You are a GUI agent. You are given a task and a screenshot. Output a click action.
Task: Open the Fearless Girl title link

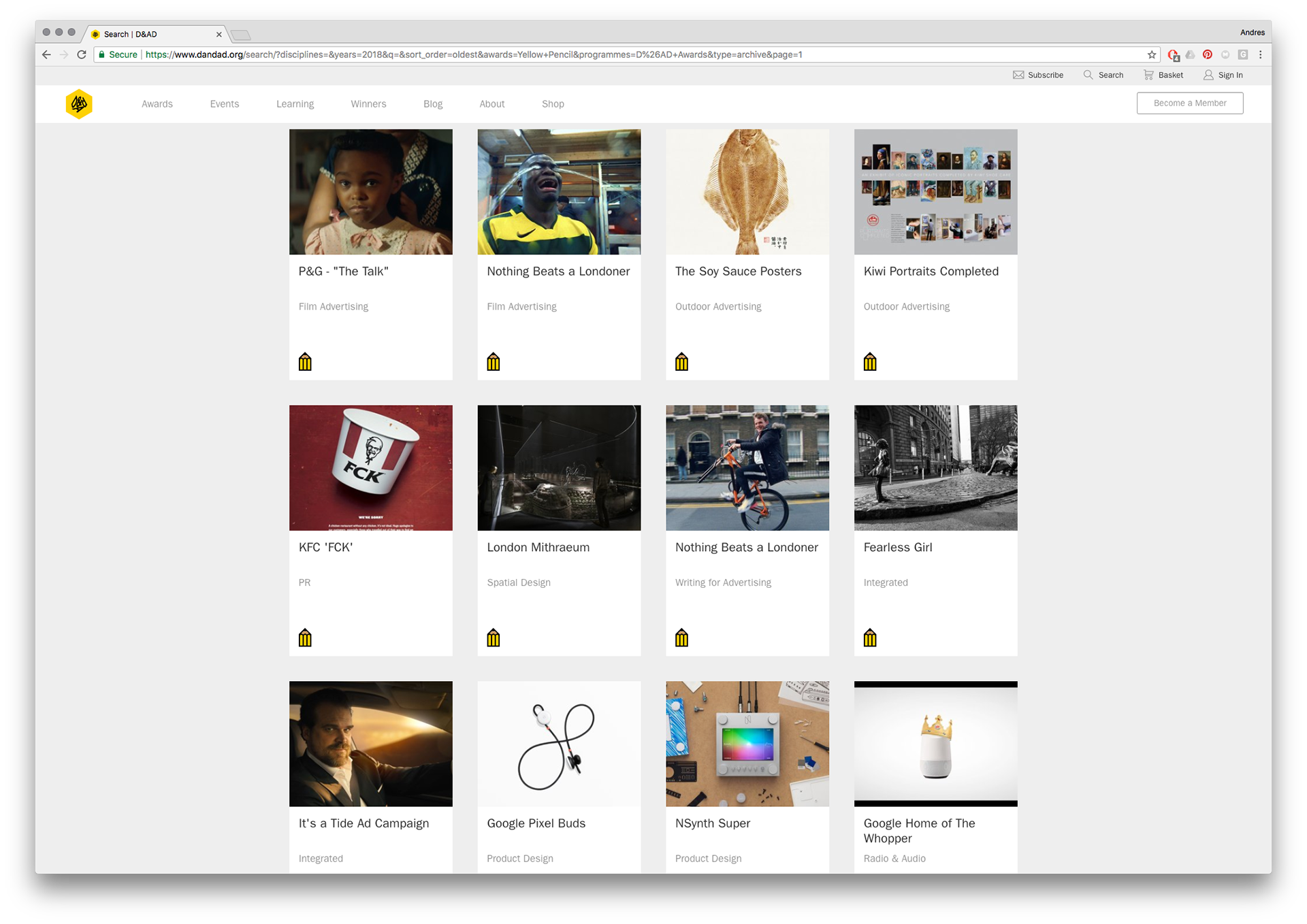pyautogui.click(x=898, y=547)
